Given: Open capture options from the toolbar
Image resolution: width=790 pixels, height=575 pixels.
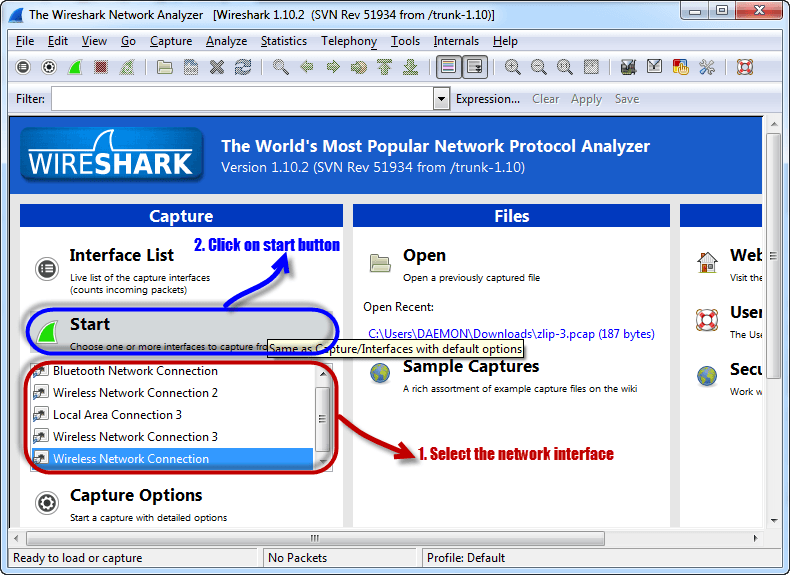Looking at the screenshot, I should pyautogui.click(x=49, y=67).
